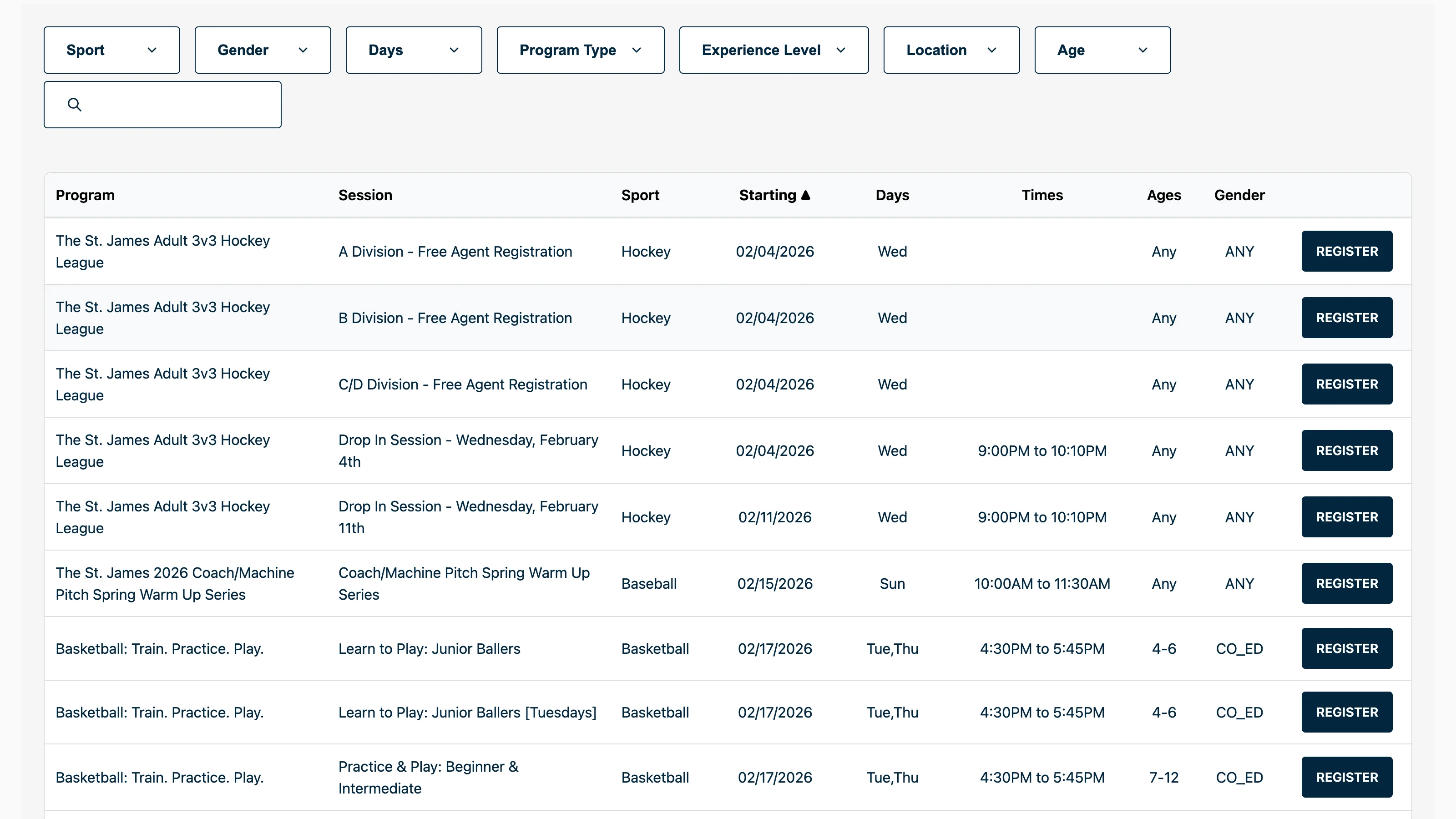Register for the February 4th Drop In Session
This screenshot has width=1456, height=819.
(x=1346, y=450)
